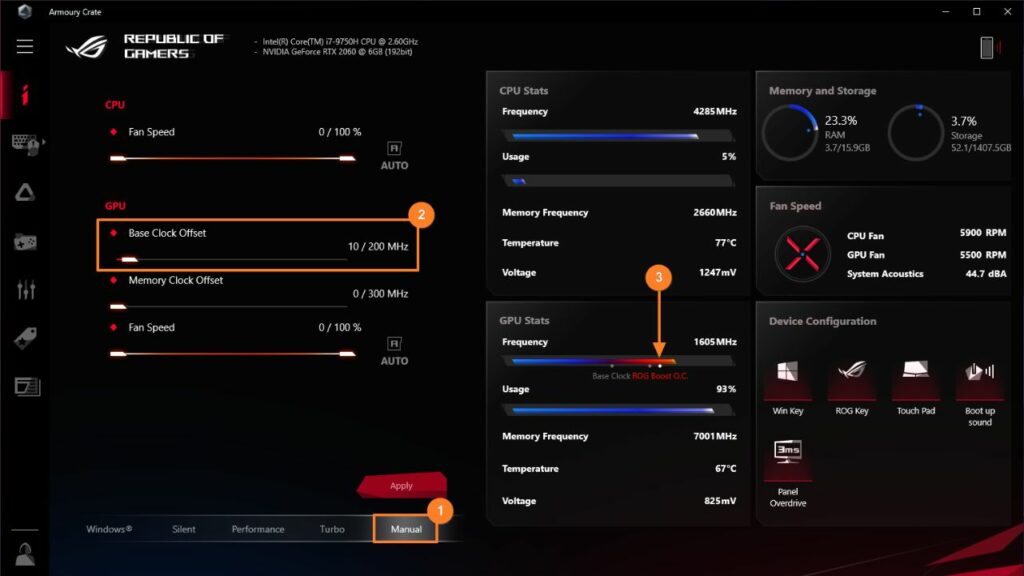The width and height of the screenshot is (1024, 576).
Task: Select the keyboard and mouse sidebar icon
Action: (24, 143)
